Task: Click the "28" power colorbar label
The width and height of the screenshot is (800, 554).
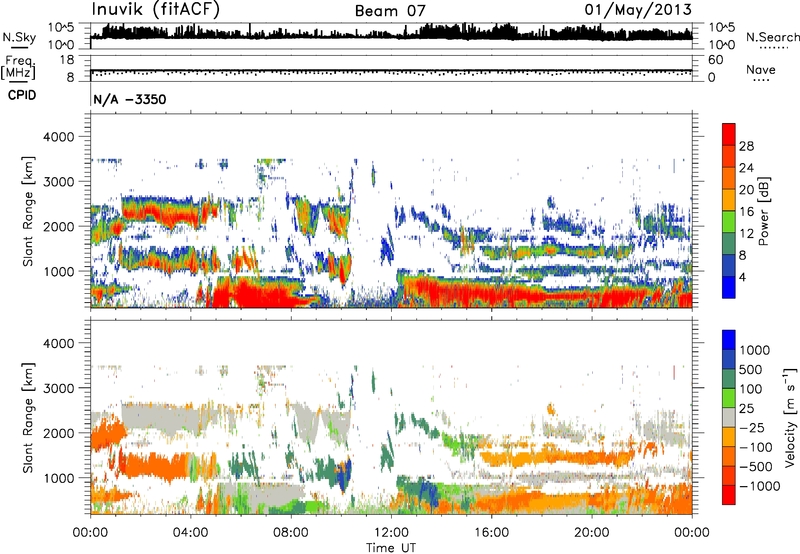Action: point(746,146)
